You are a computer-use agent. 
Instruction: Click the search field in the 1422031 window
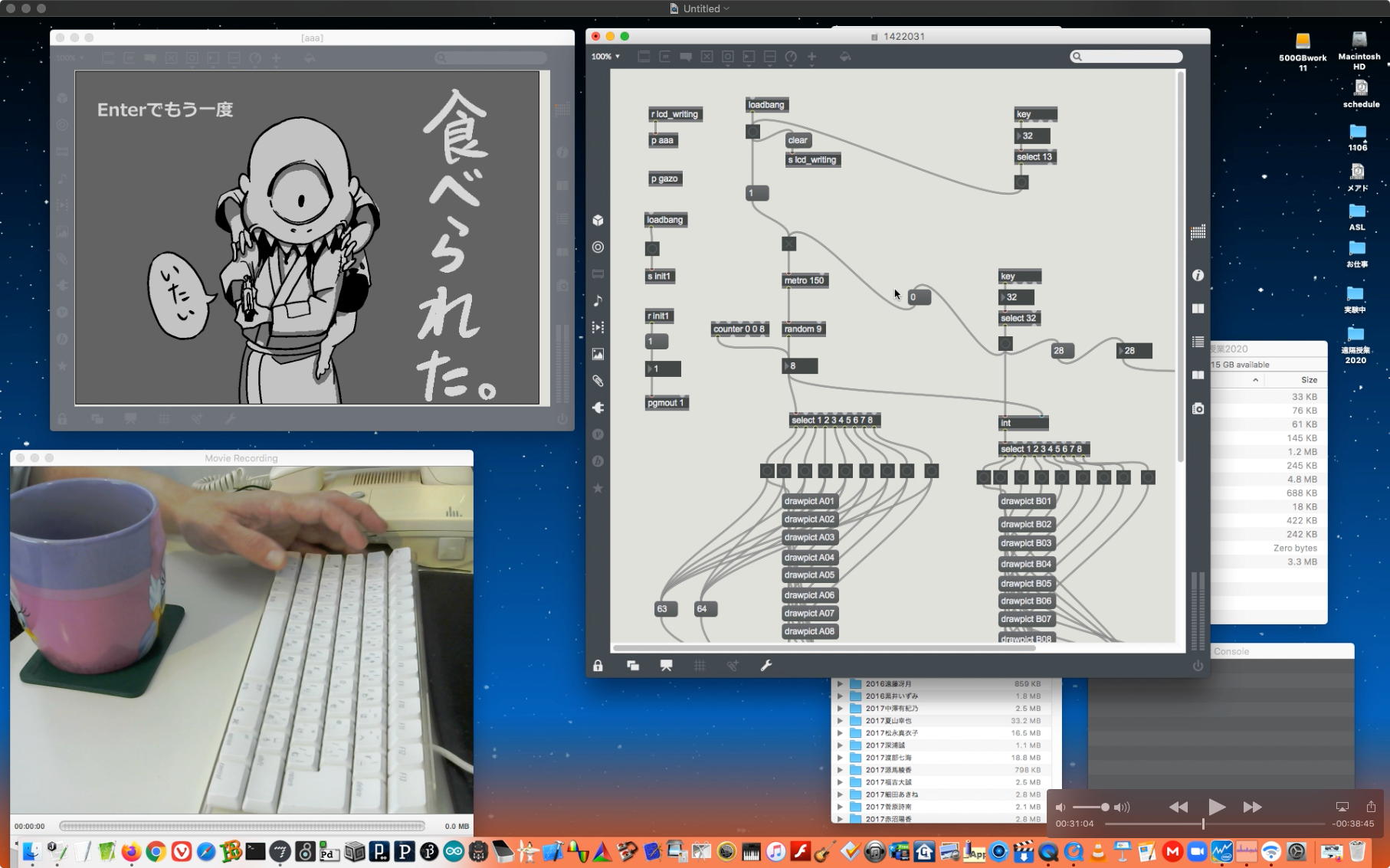click(x=1126, y=57)
